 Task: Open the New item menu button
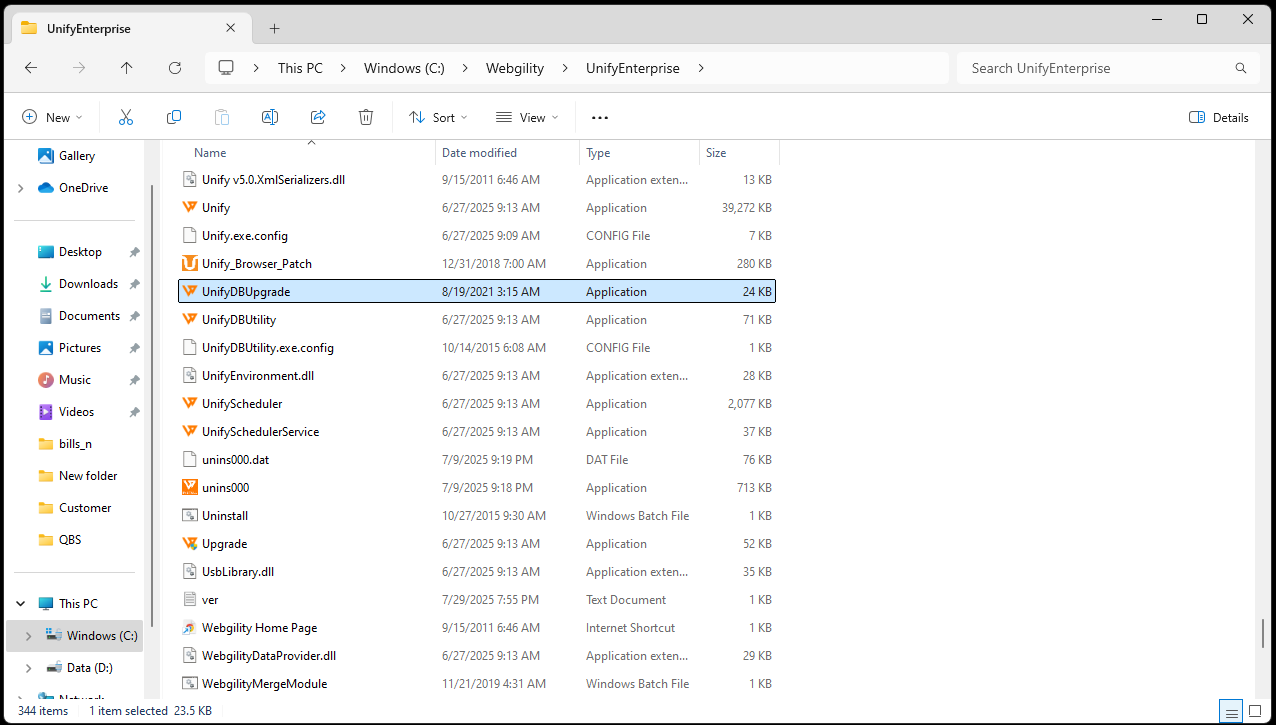[53, 117]
